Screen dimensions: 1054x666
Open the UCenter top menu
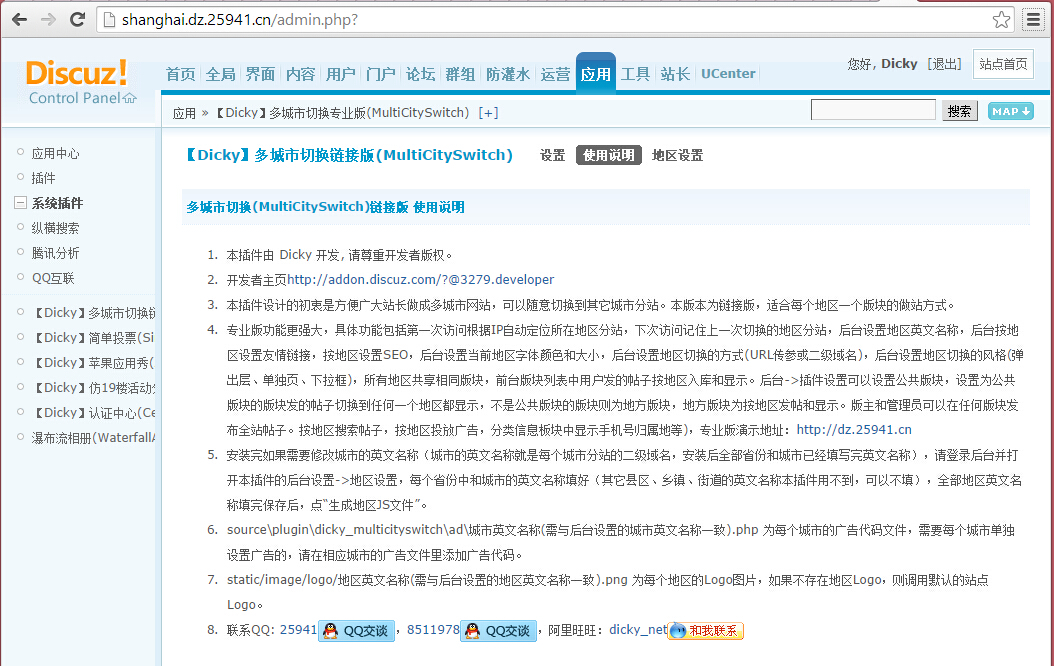[x=728, y=74]
